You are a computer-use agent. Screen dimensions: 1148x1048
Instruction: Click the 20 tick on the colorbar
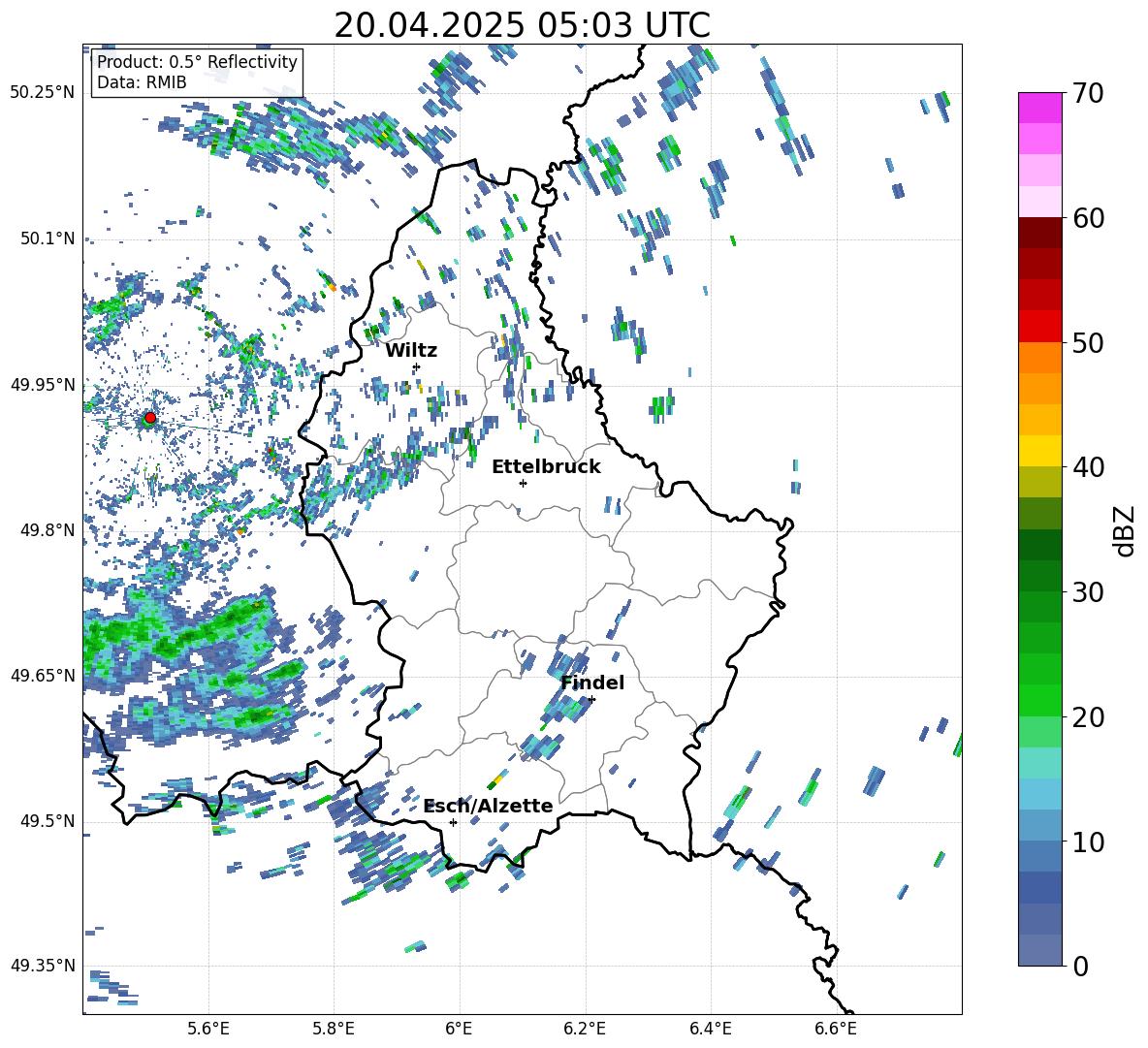tap(1088, 716)
